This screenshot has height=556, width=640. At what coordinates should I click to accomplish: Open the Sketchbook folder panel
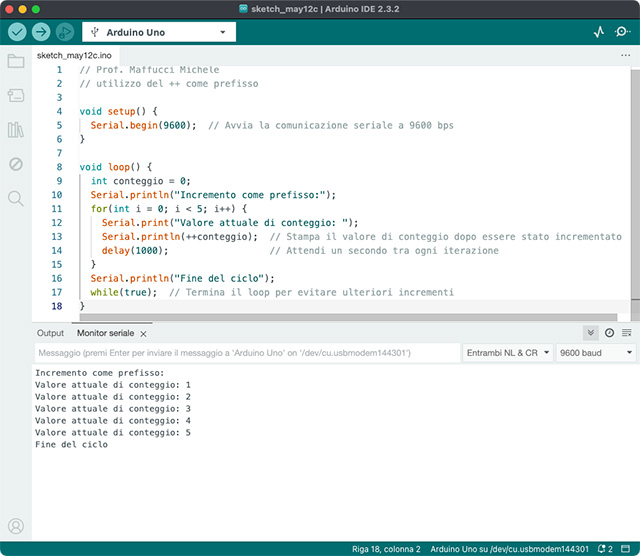pyautogui.click(x=16, y=62)
